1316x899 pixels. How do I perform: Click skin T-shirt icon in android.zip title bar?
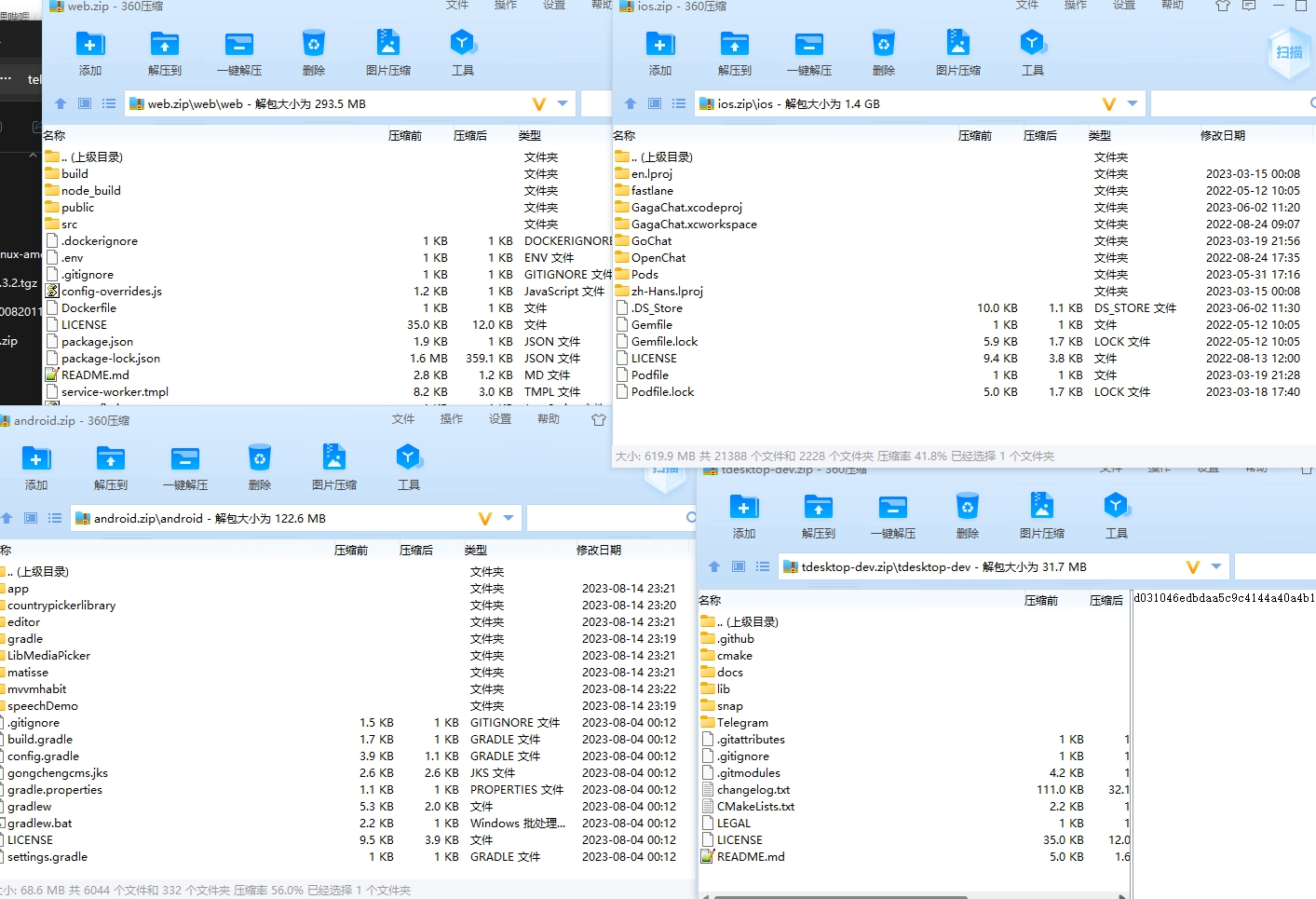(x=598, y=419)
